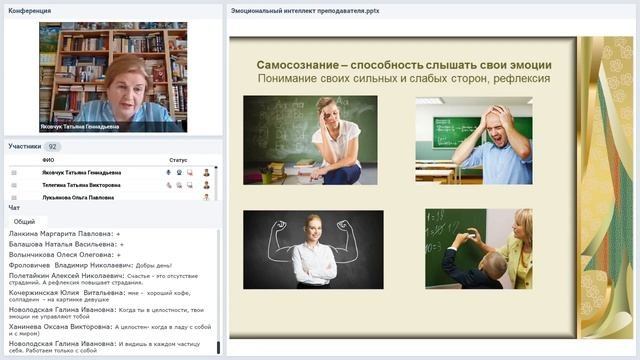Viewport: 640px width, 360px height.
Task: Click presenter name caption on video
Action: 80,127
